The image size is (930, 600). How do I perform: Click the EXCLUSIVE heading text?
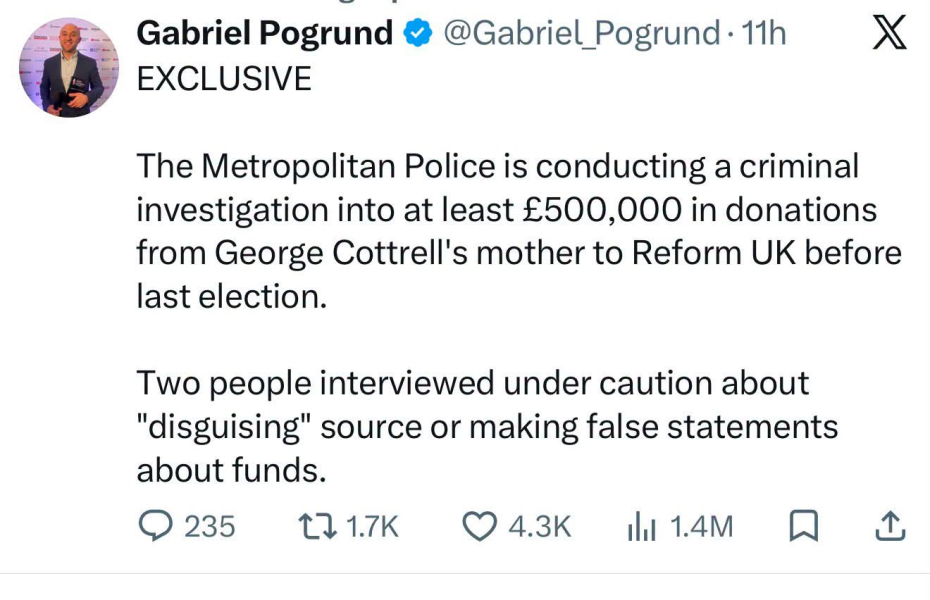pyautogui.click(x=224, y=79)
